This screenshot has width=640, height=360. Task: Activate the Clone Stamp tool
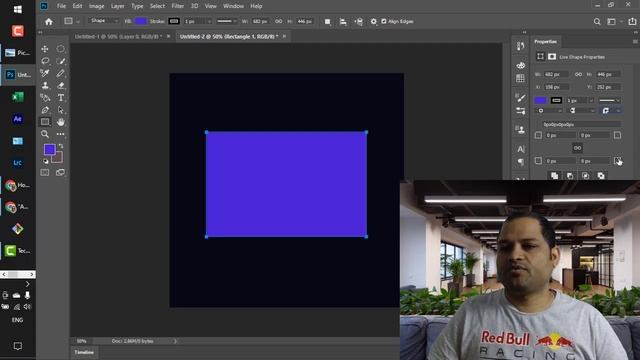[45, 86]
